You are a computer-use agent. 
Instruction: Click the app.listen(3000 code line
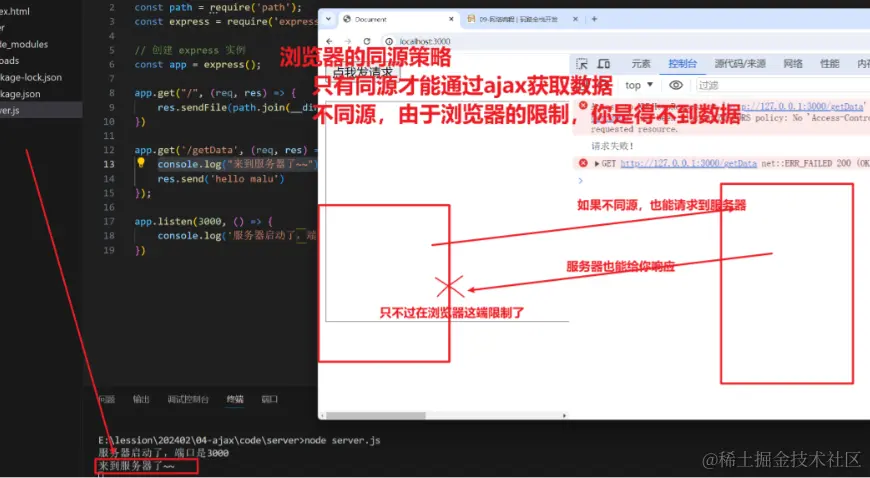click(x=204, y=222)
